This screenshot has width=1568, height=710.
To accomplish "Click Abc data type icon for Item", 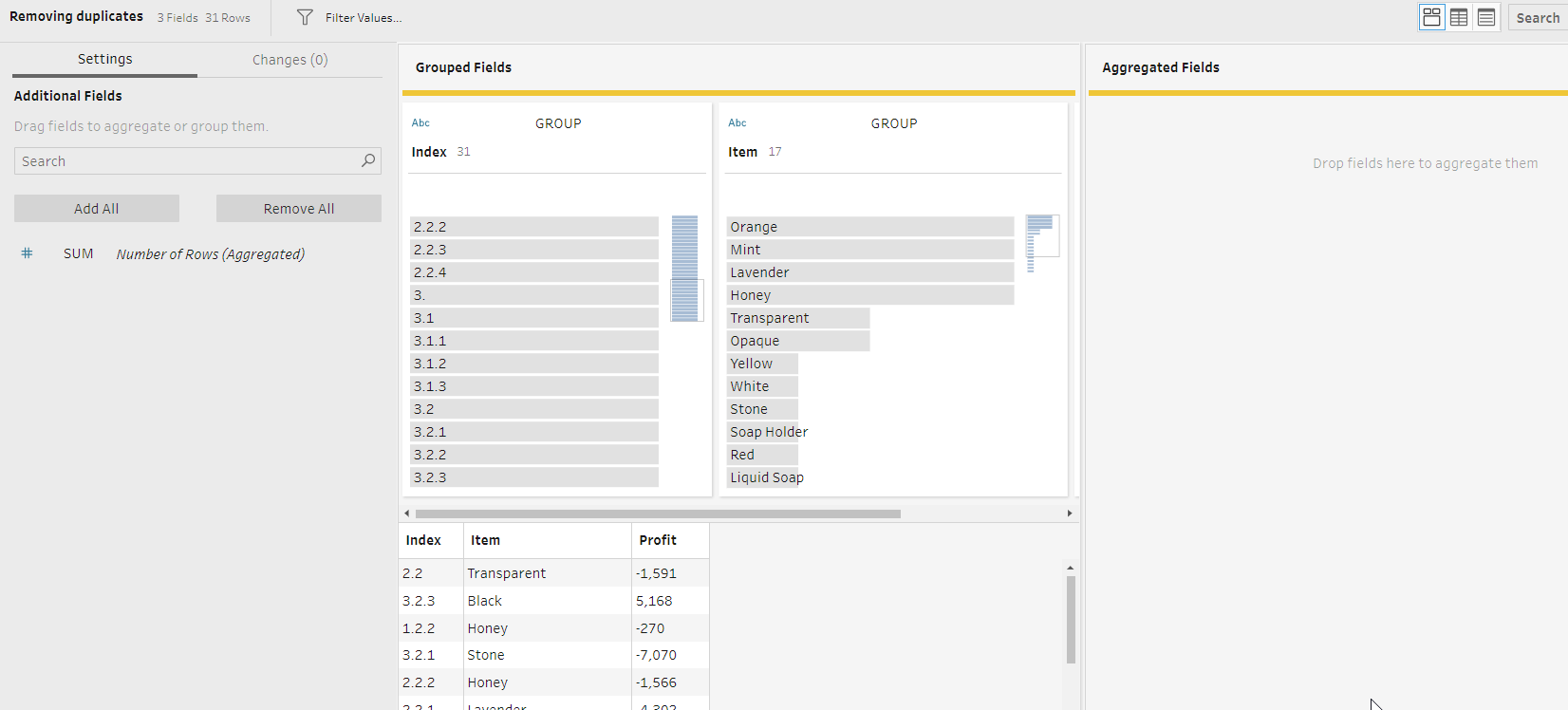I will point(737,123).
